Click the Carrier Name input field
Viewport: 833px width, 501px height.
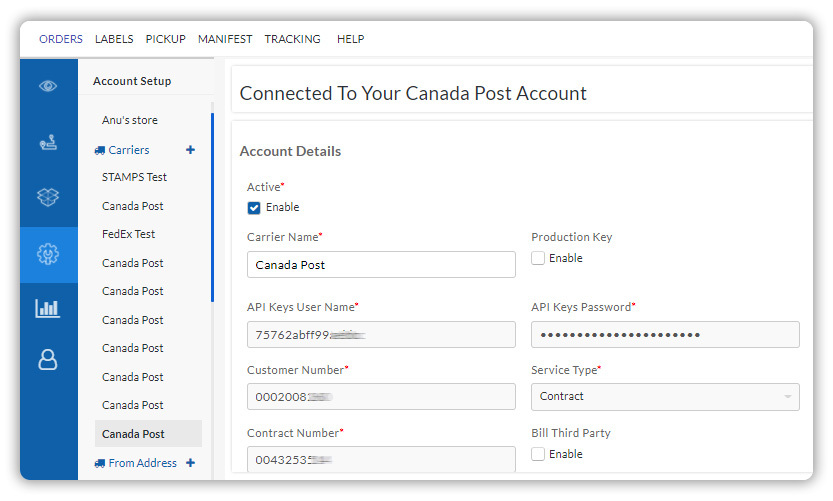coord(381,265)
